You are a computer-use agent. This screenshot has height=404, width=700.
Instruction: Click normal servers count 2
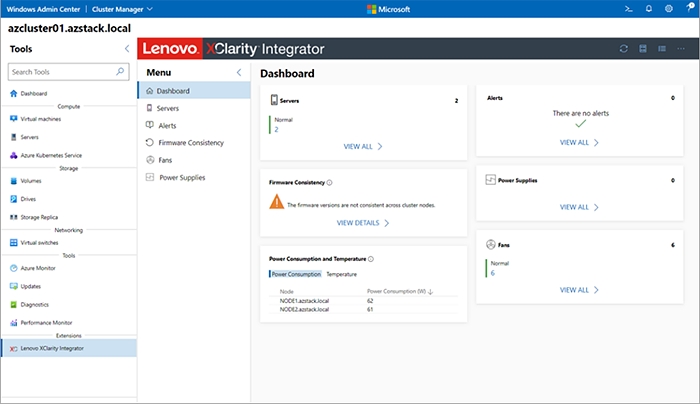276,129
